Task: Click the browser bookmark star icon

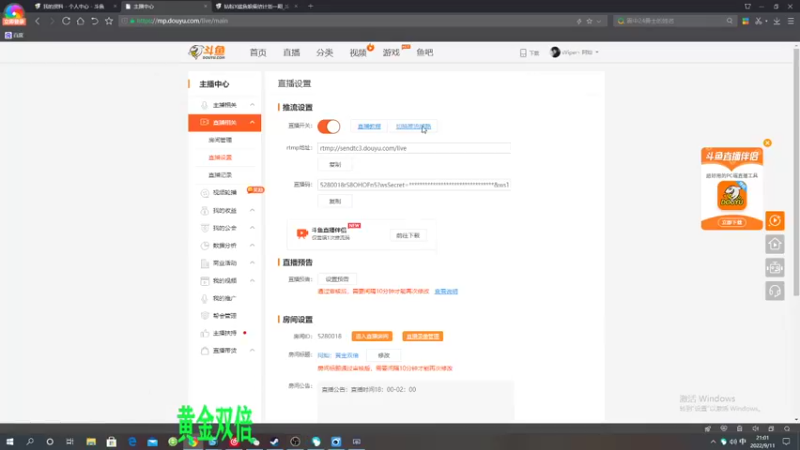Action: (x=109, y=21)
